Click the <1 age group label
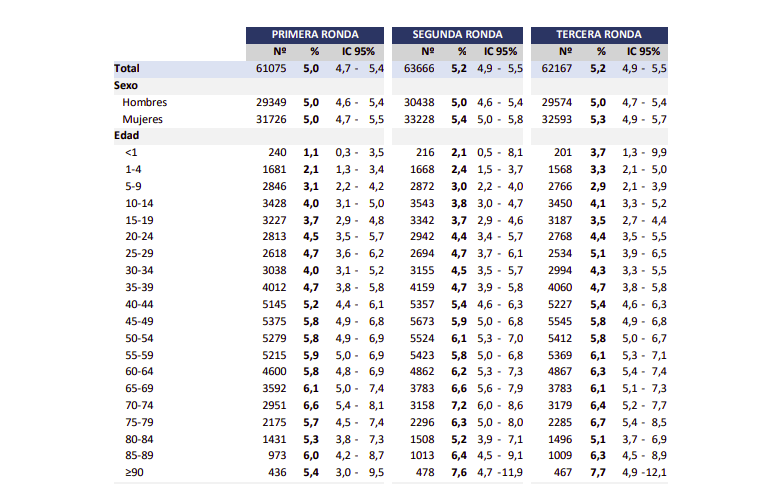This screenshot has height=484, width=779. (131, 152)
